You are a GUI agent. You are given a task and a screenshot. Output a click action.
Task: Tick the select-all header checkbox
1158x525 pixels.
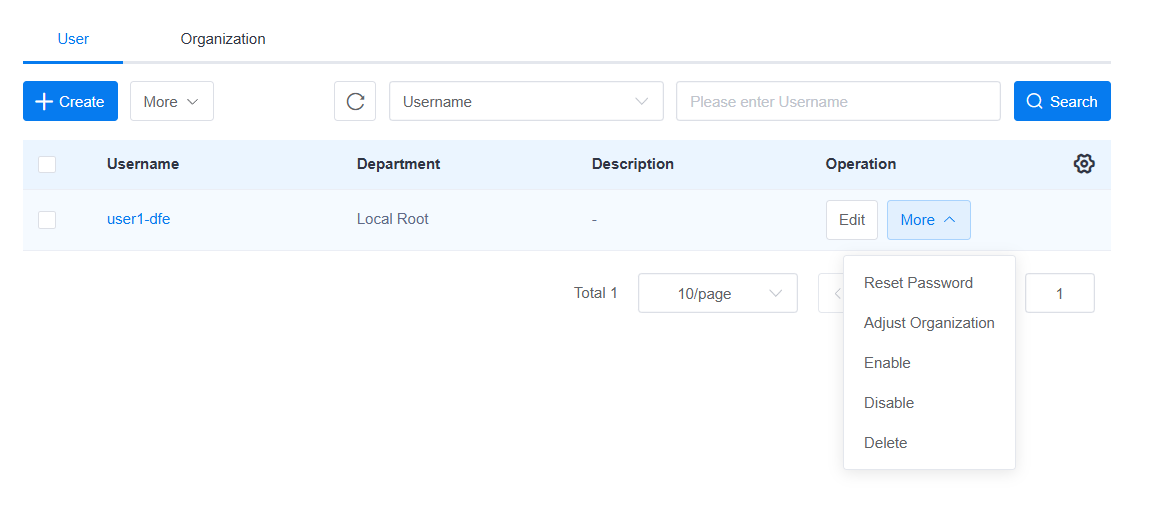(x=47, y=164)
